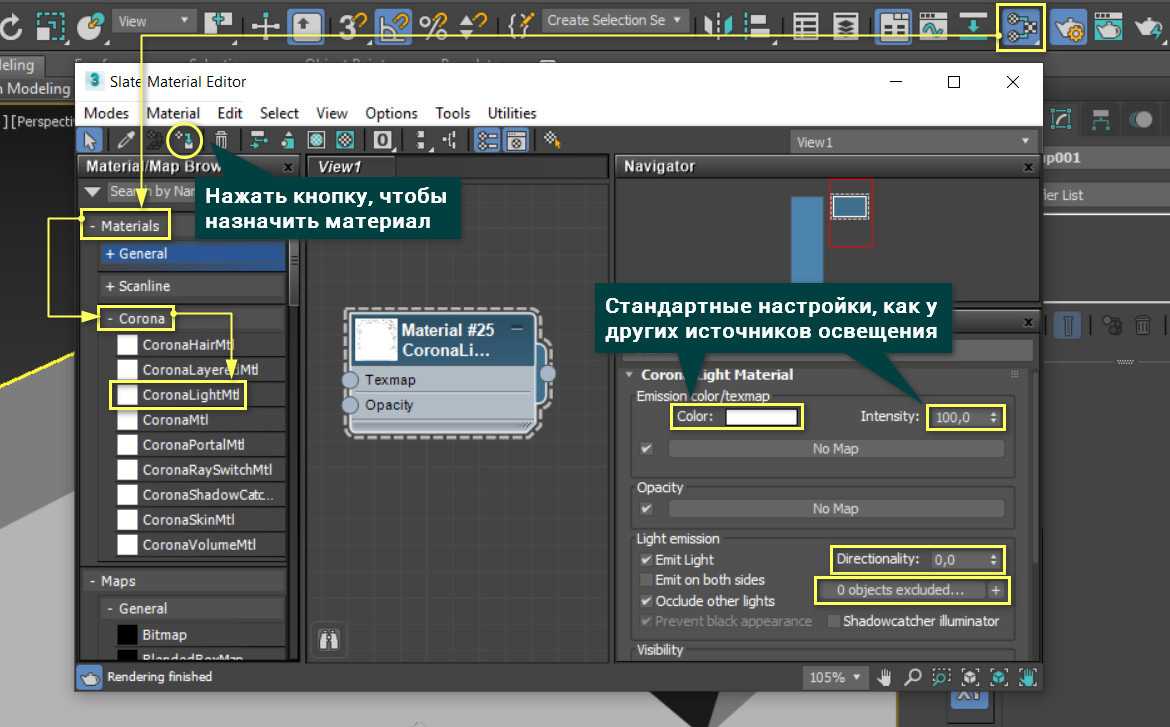Click the 0 objects excluded button
1170x727 pixels.
click(900, 590)
